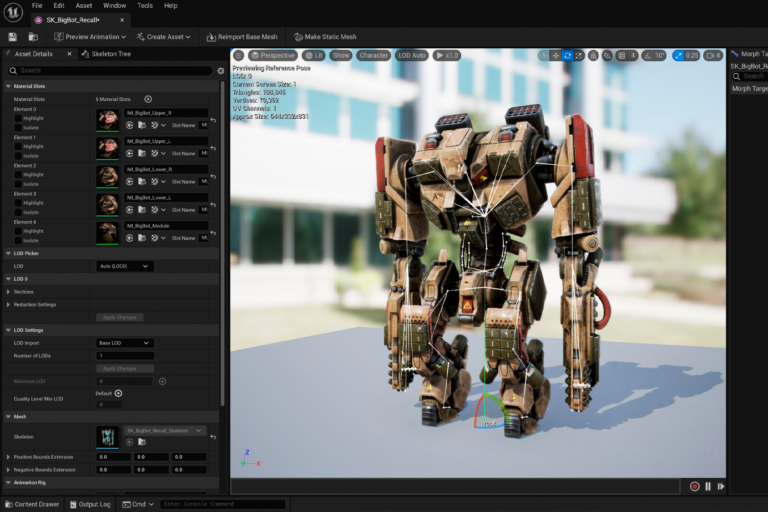768x512 pixels.
Task: Use selected asset for Element 2 material
Action: pyautogui.click(x=129, y=182)
